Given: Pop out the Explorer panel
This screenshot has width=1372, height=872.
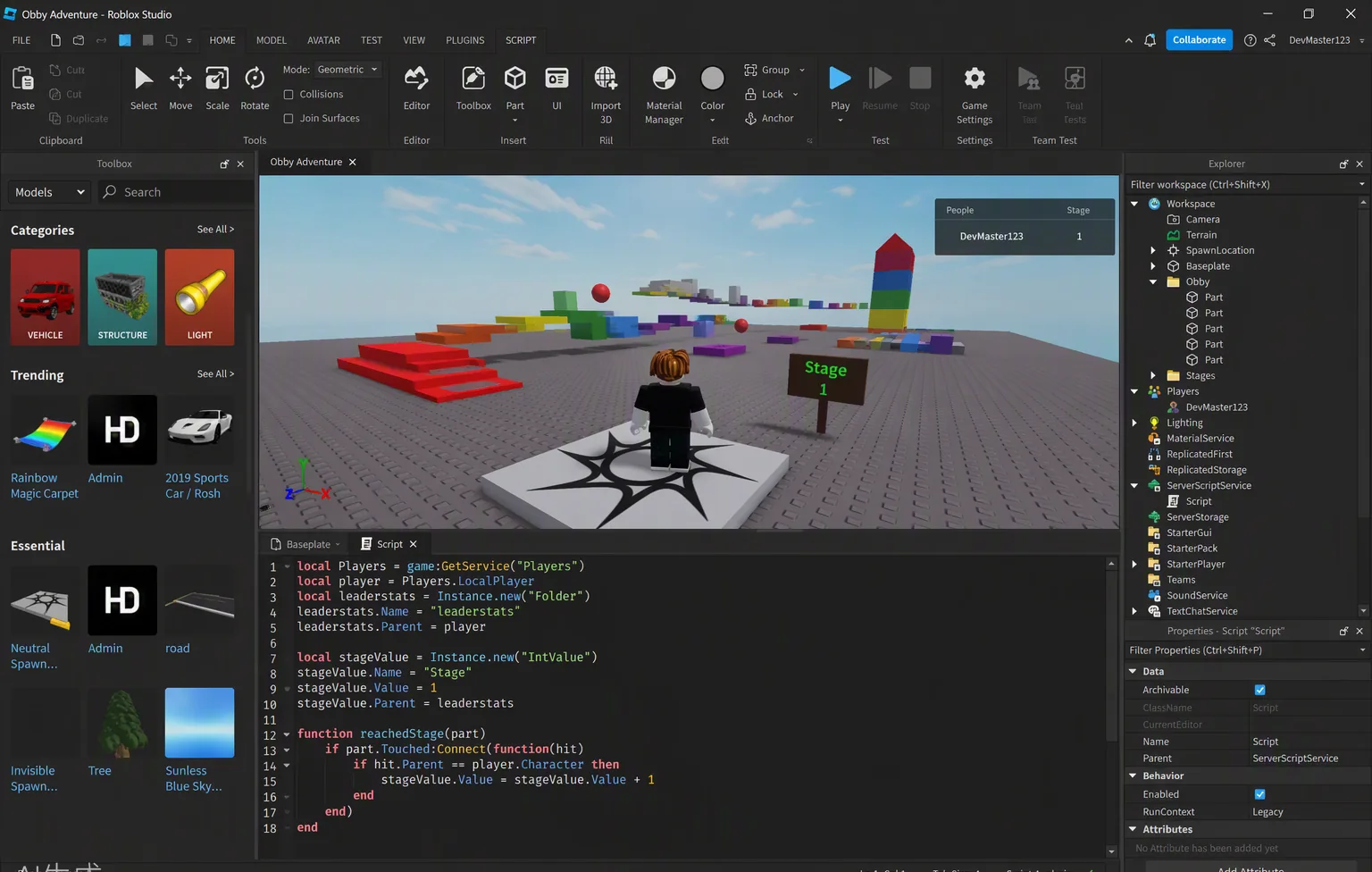Looking at the screenshot, I should click(1343, 163).
